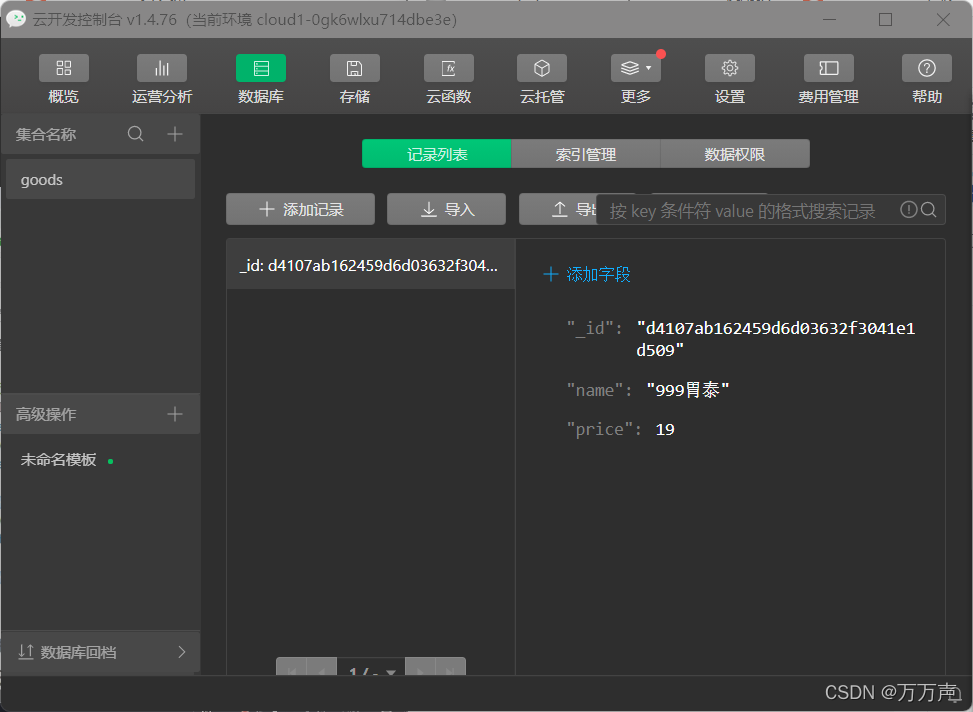
Task: Click the _id field value
Action: pyautogui.click(x=776, y=339)
